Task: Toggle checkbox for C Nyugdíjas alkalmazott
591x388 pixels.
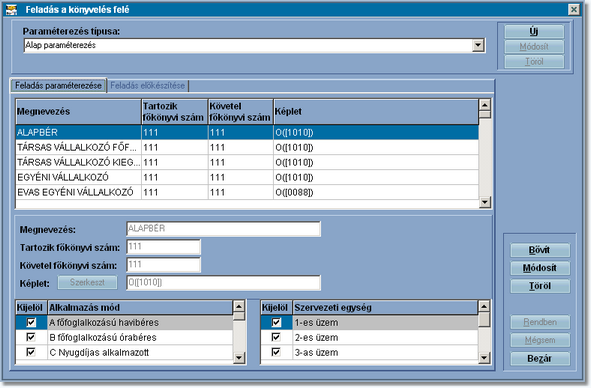Action: (x=31, y=352)
